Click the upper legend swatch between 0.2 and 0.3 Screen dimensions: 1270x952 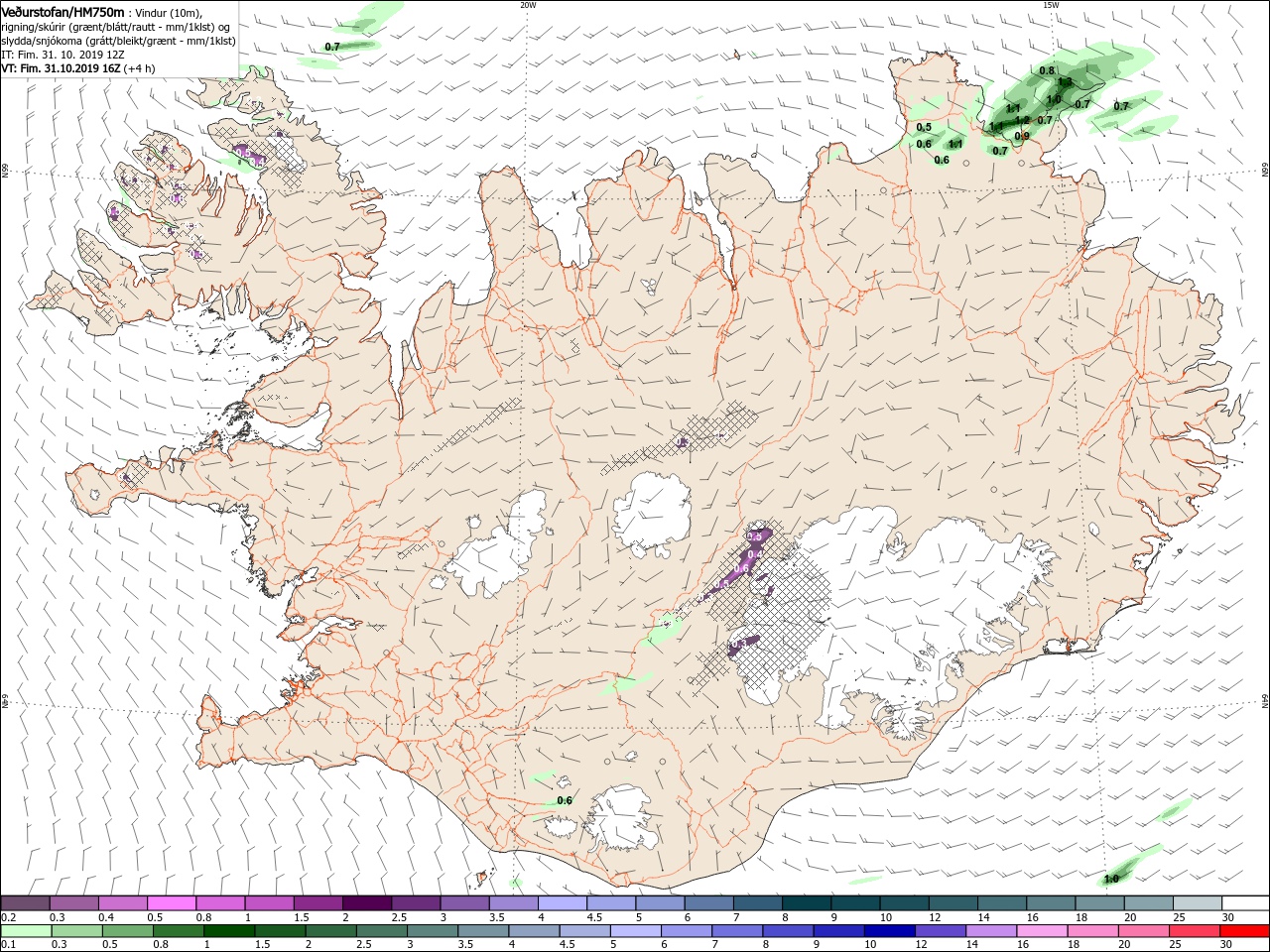pos(25,903)
